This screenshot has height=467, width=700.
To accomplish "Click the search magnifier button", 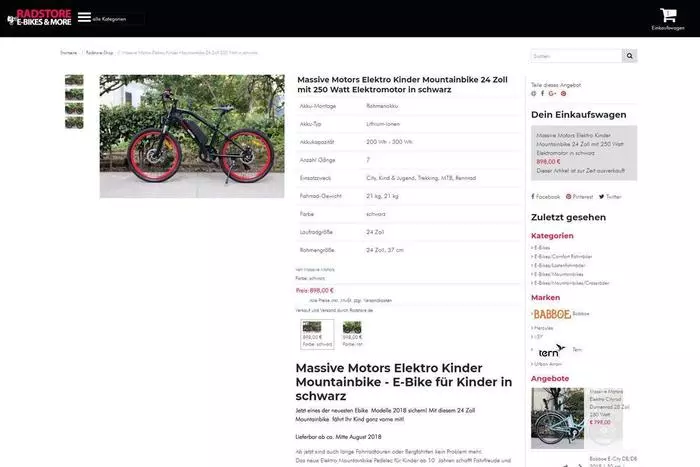I will coord(630,56).
